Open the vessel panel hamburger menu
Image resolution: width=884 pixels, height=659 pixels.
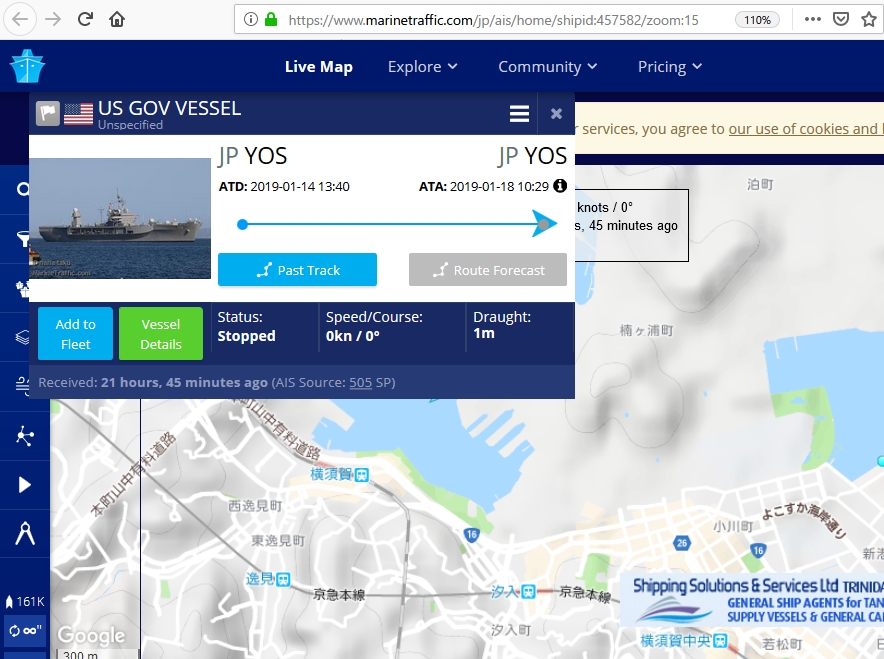pos(519,114)
